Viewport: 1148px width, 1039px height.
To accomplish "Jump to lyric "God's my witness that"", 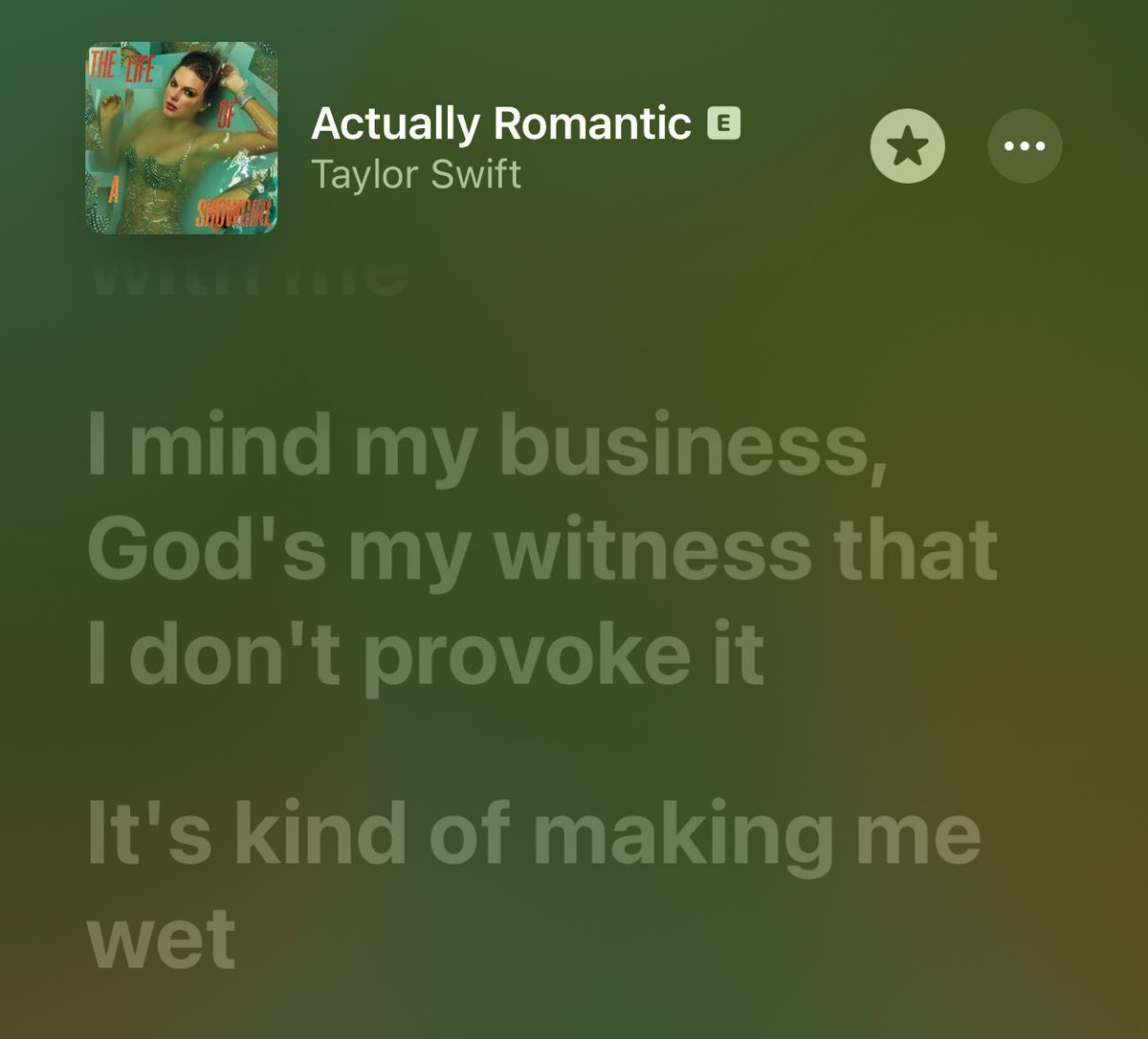I will (x=542, y=553).
